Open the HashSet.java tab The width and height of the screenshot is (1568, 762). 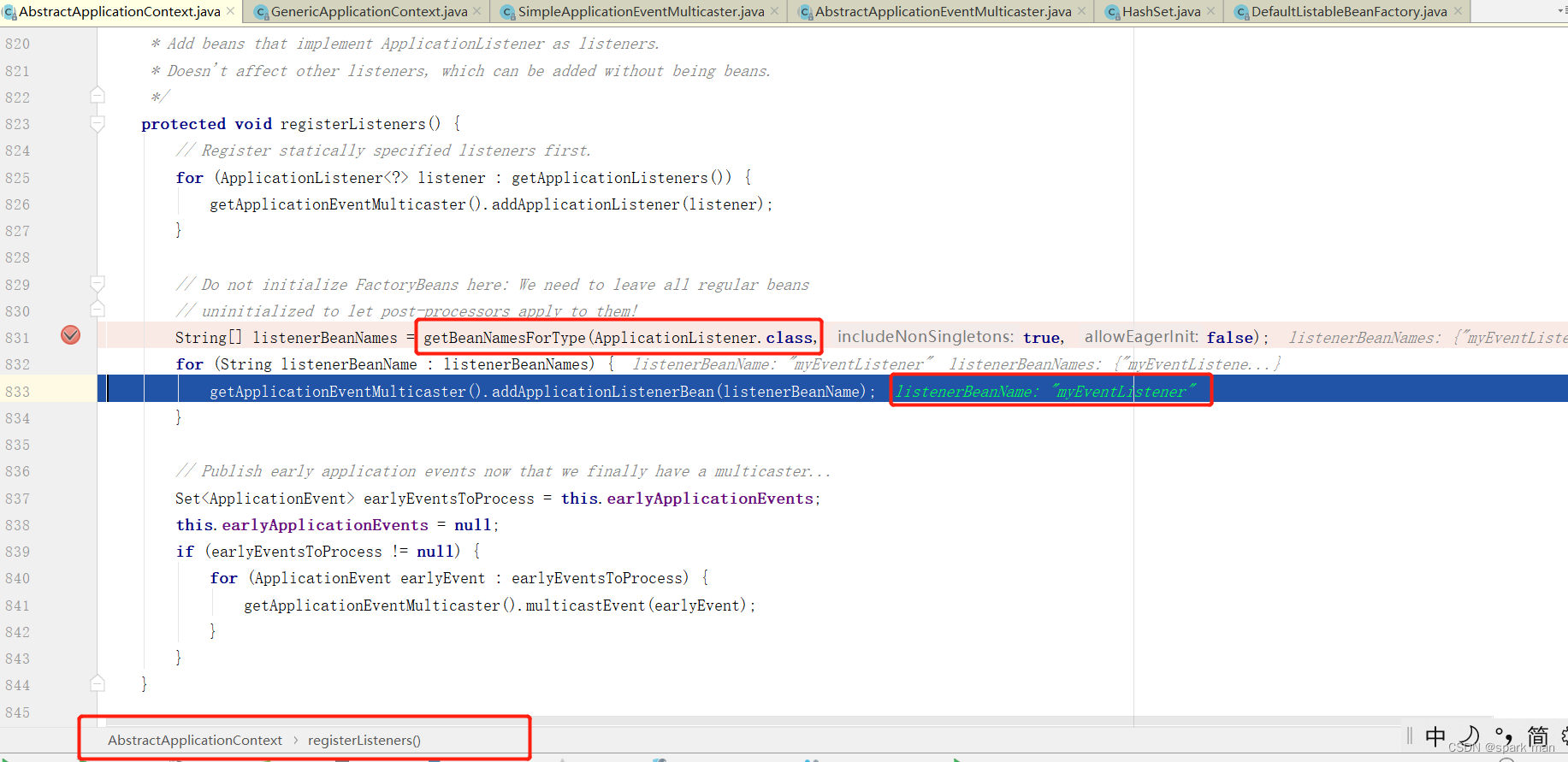1161,11
